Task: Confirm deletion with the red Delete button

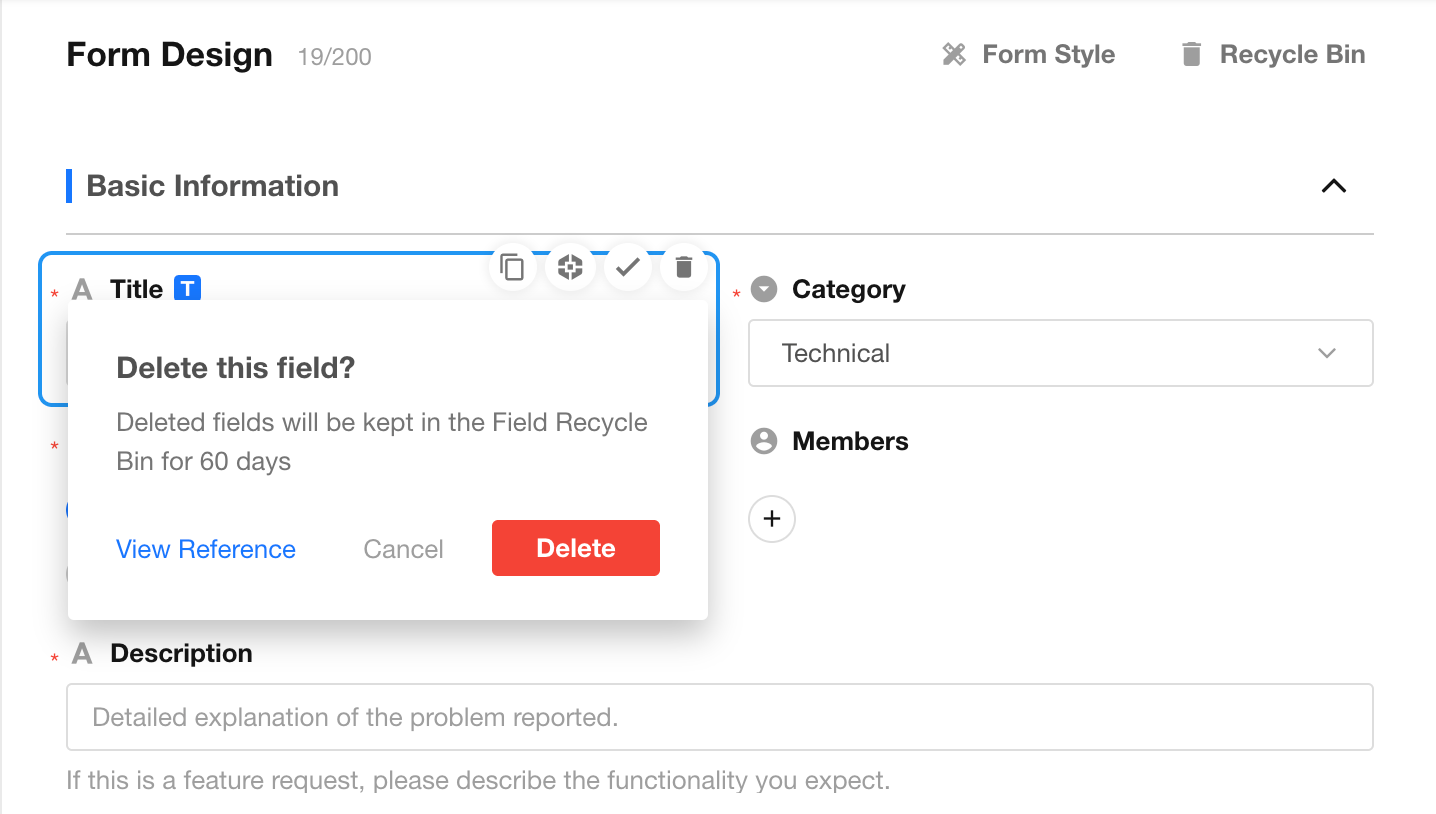Action: [x=576, y=548]
